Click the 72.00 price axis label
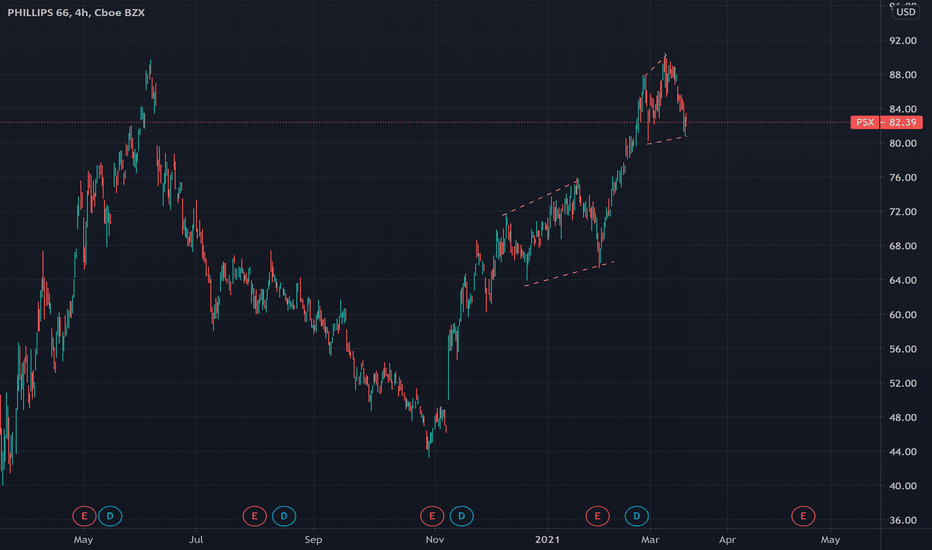 (x=903, y=212)
